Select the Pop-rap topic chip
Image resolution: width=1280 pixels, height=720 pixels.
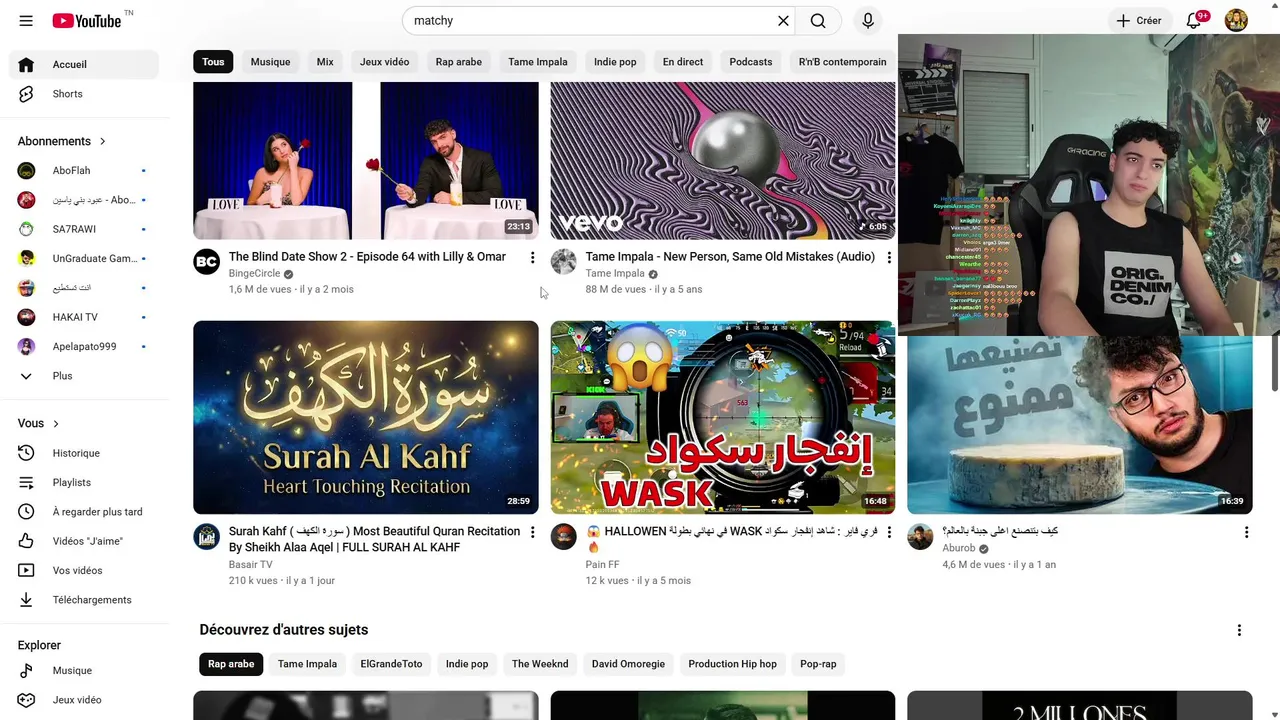[818, 664]
